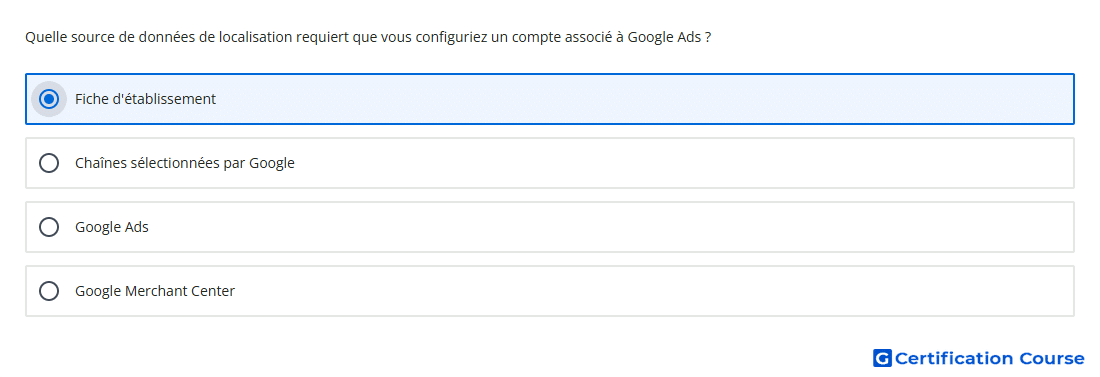Screen dimensions: 1100x377
Task: Select the Fiche d'établissement radio button
Action: pyautogui.click(x=49, y=99)
